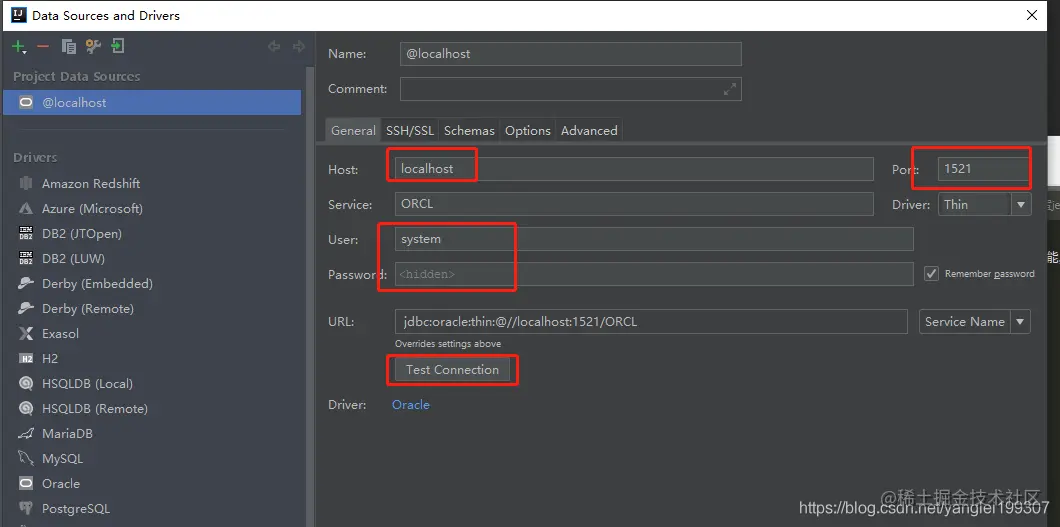This screenshot has height=527, width=1060.
Task: Click the Name input field
Action: [571, 53]
